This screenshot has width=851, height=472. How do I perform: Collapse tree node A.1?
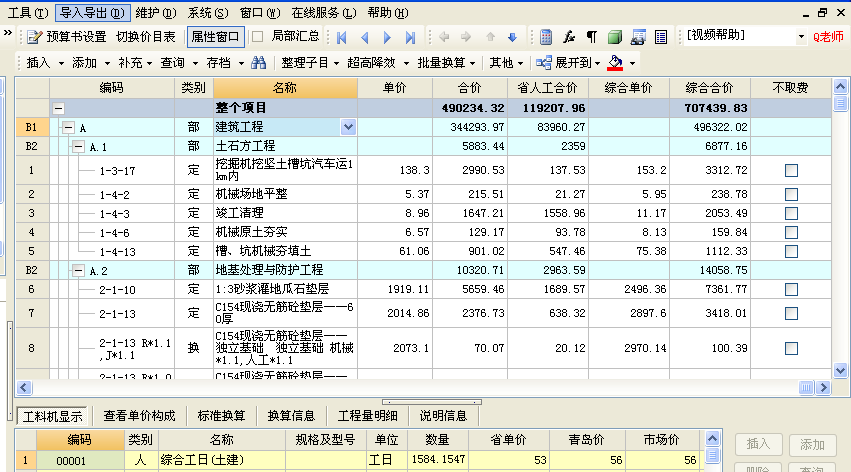point(78,146)
